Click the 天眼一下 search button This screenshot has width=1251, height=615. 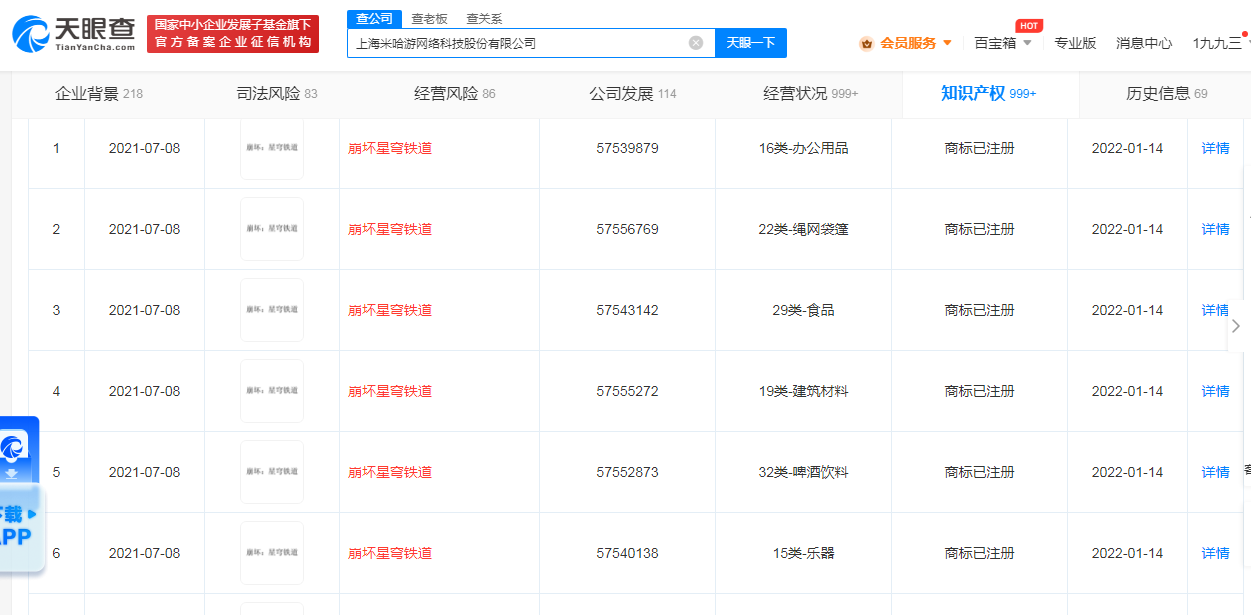[751, 43]
